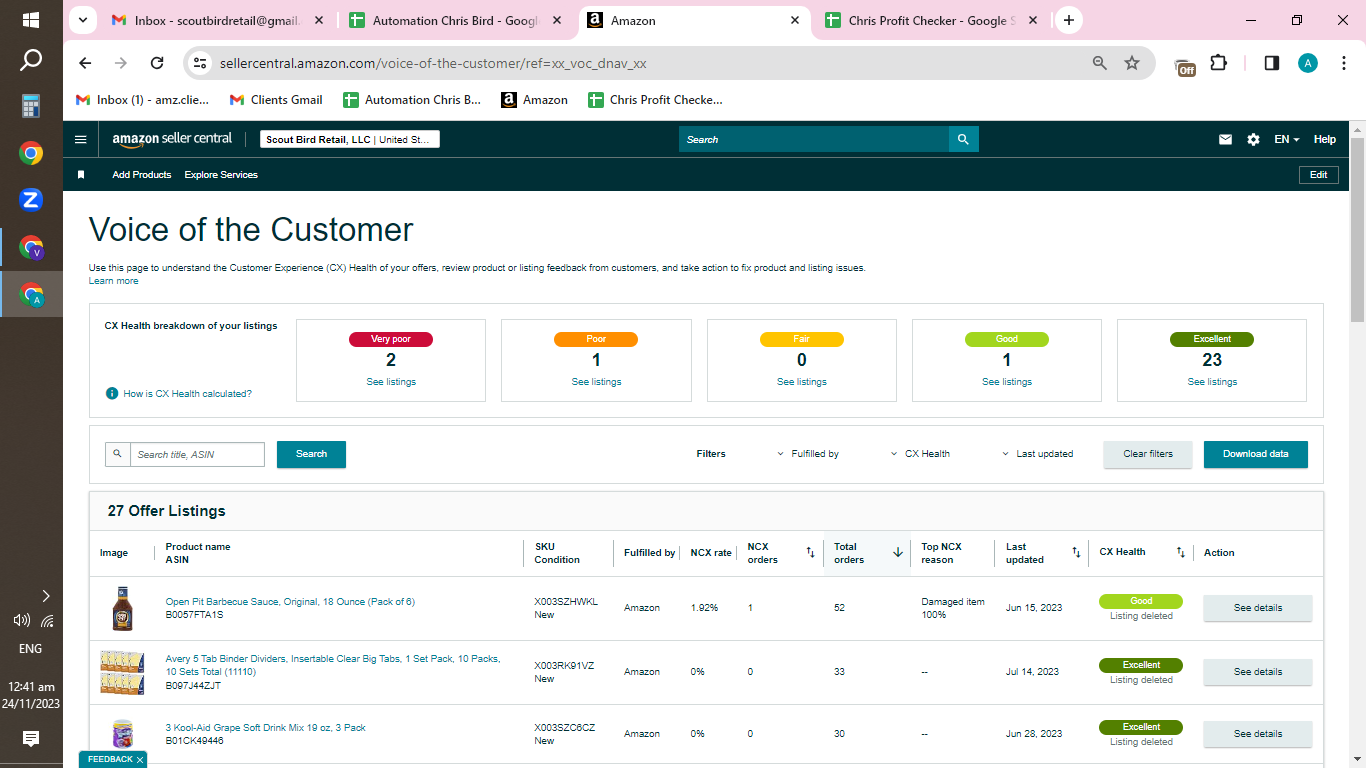Image resolution: width=1366 pixels, height=768 pixels.
Task: Click Learn more link
Action: pyautogui.click(x=114, y=281)
